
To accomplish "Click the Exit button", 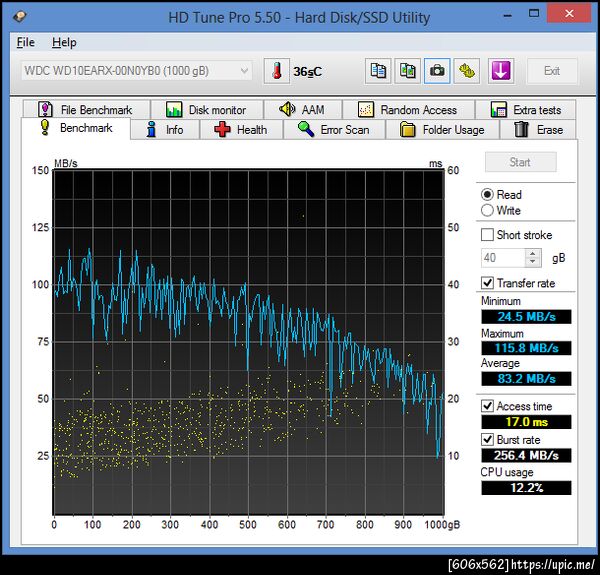I will point(552,71).
